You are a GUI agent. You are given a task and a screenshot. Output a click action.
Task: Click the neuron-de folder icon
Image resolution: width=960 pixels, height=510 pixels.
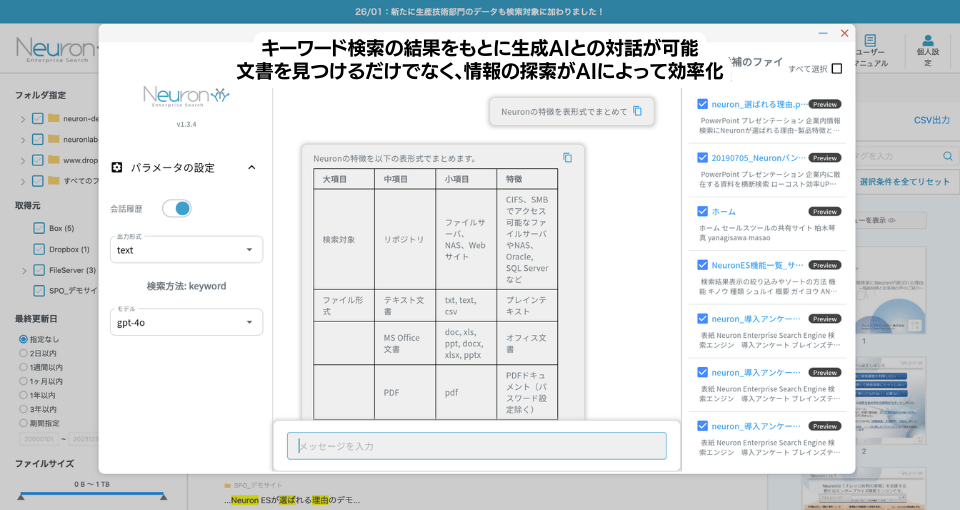coord(54,118)
